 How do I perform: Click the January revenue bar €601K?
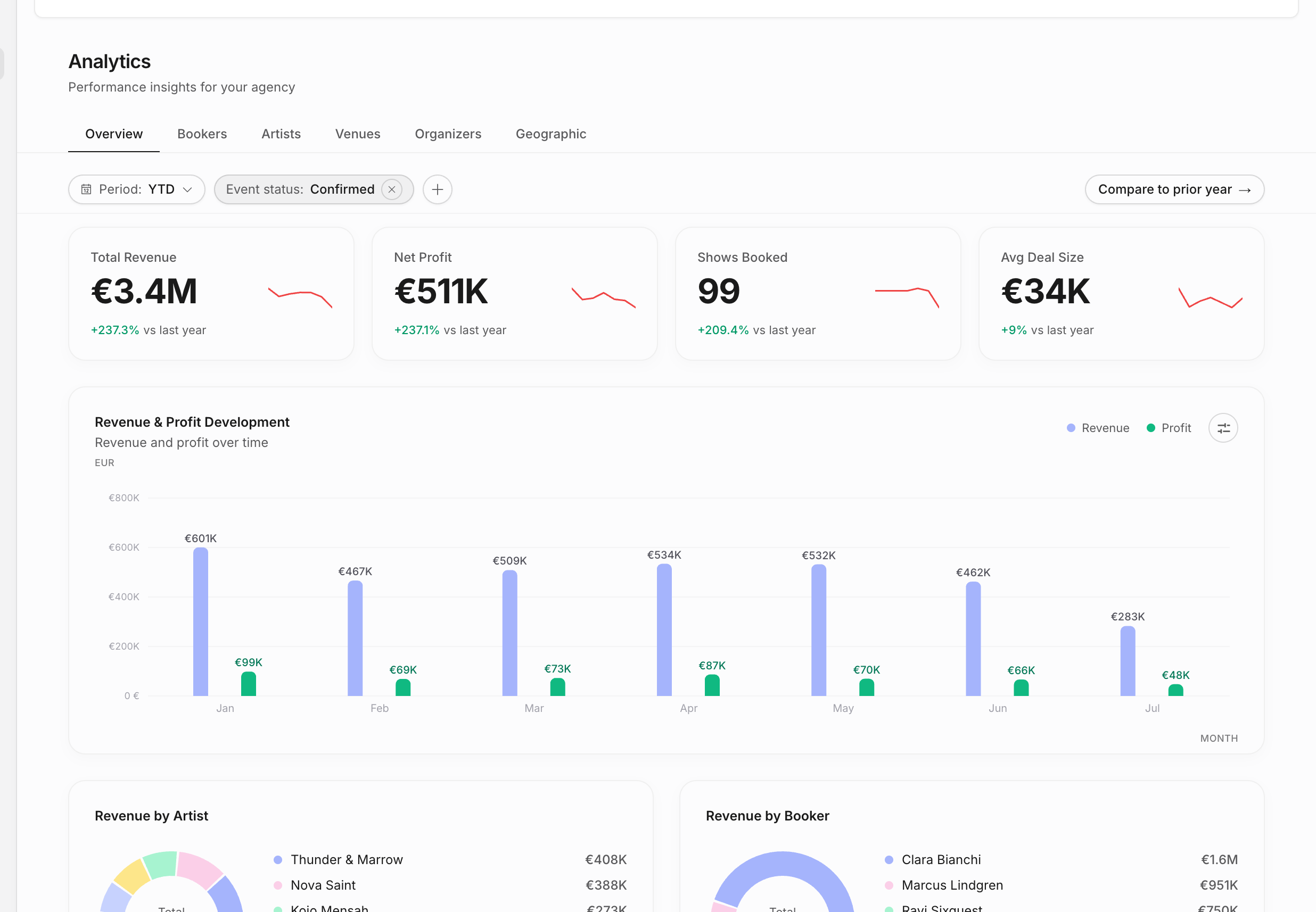pyautogui.click(x=201, y=621)
